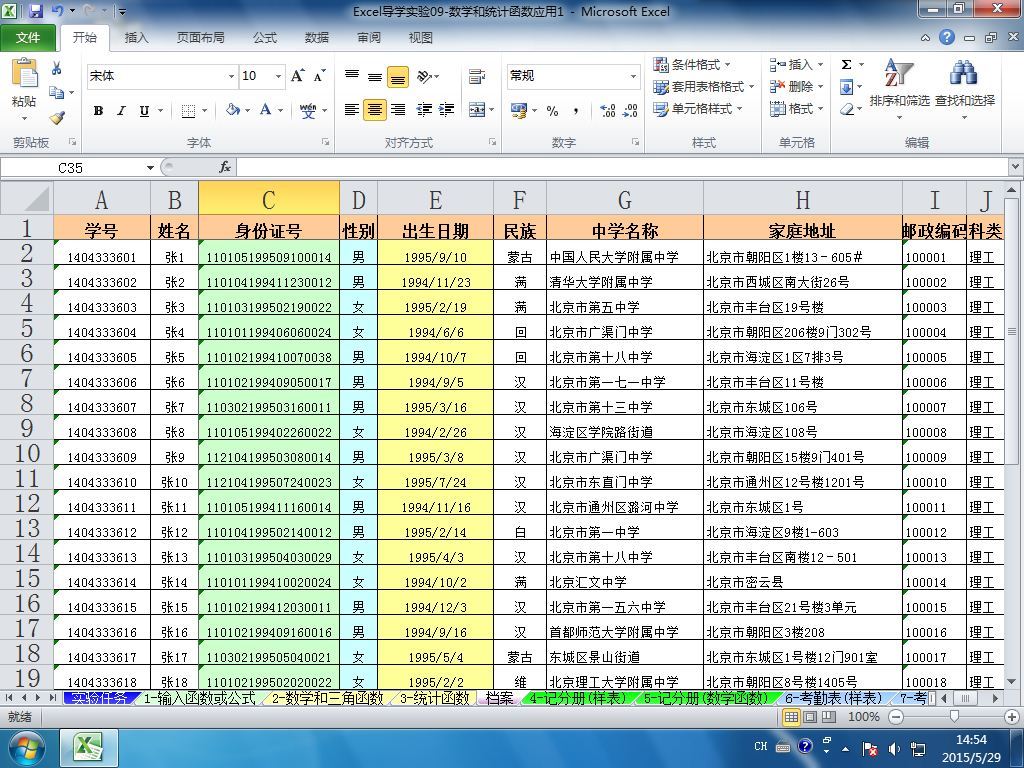
Task: Open the File tab
Action: click(27, 38)
